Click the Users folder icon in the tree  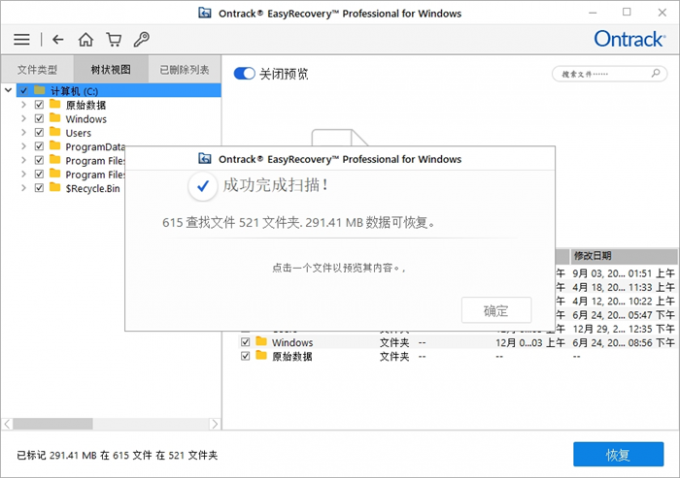point(55,132)
